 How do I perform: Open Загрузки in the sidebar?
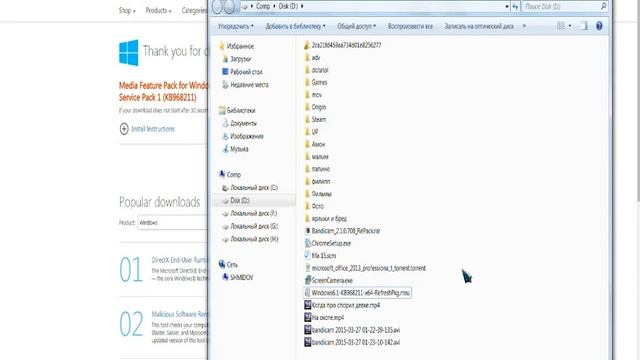[240, 59]
